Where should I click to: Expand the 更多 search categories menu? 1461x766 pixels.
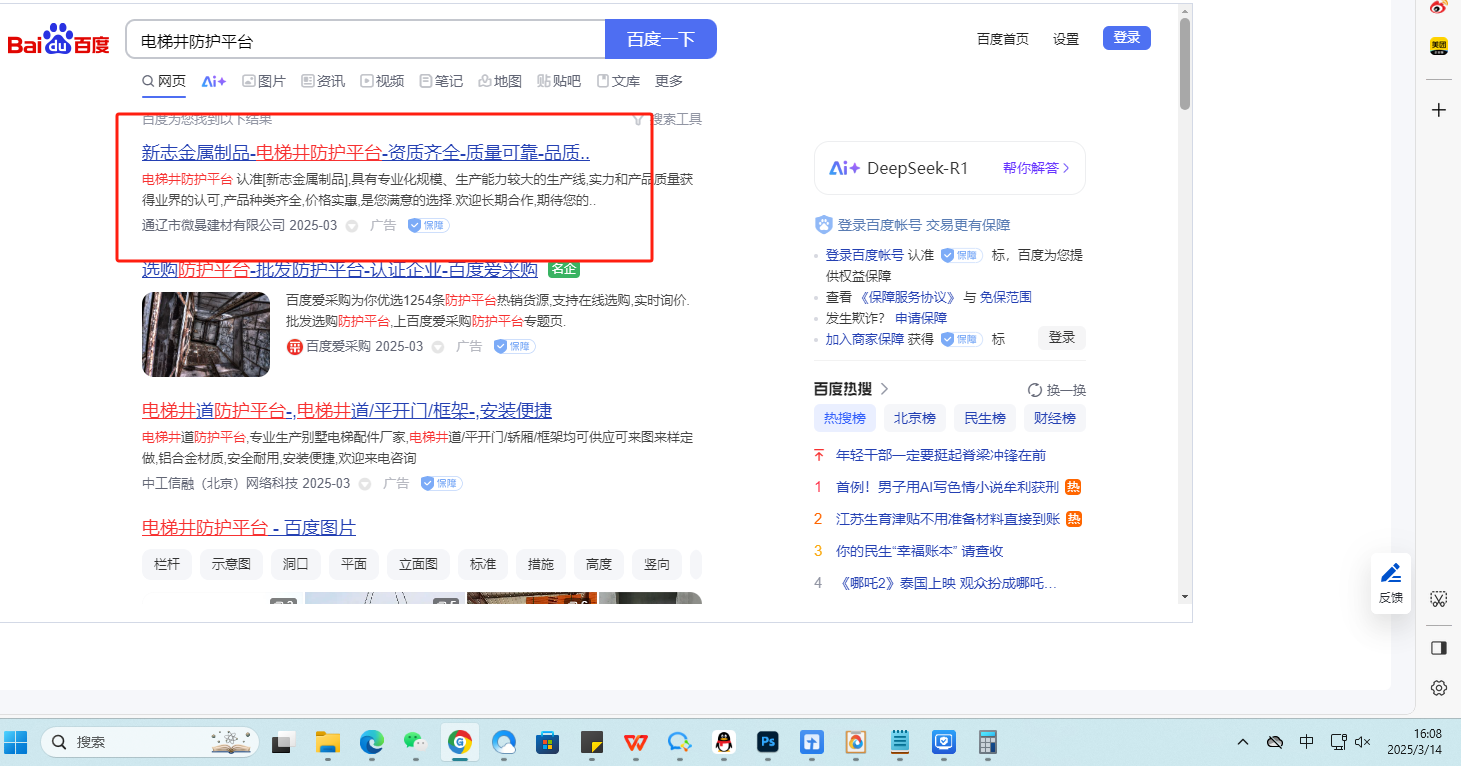coord(669,81)
